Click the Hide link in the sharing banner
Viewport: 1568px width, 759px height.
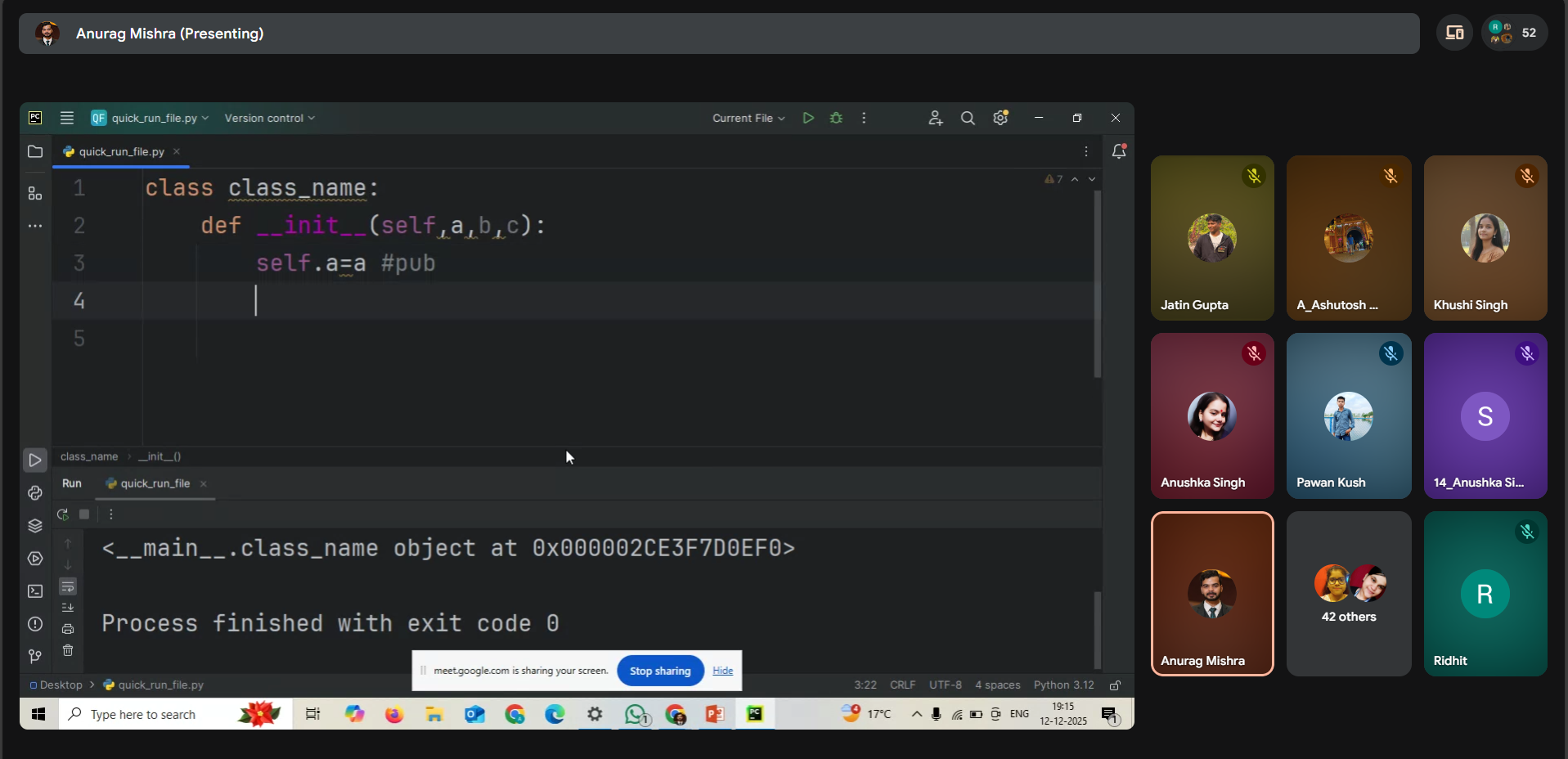(x=722, y=671)
